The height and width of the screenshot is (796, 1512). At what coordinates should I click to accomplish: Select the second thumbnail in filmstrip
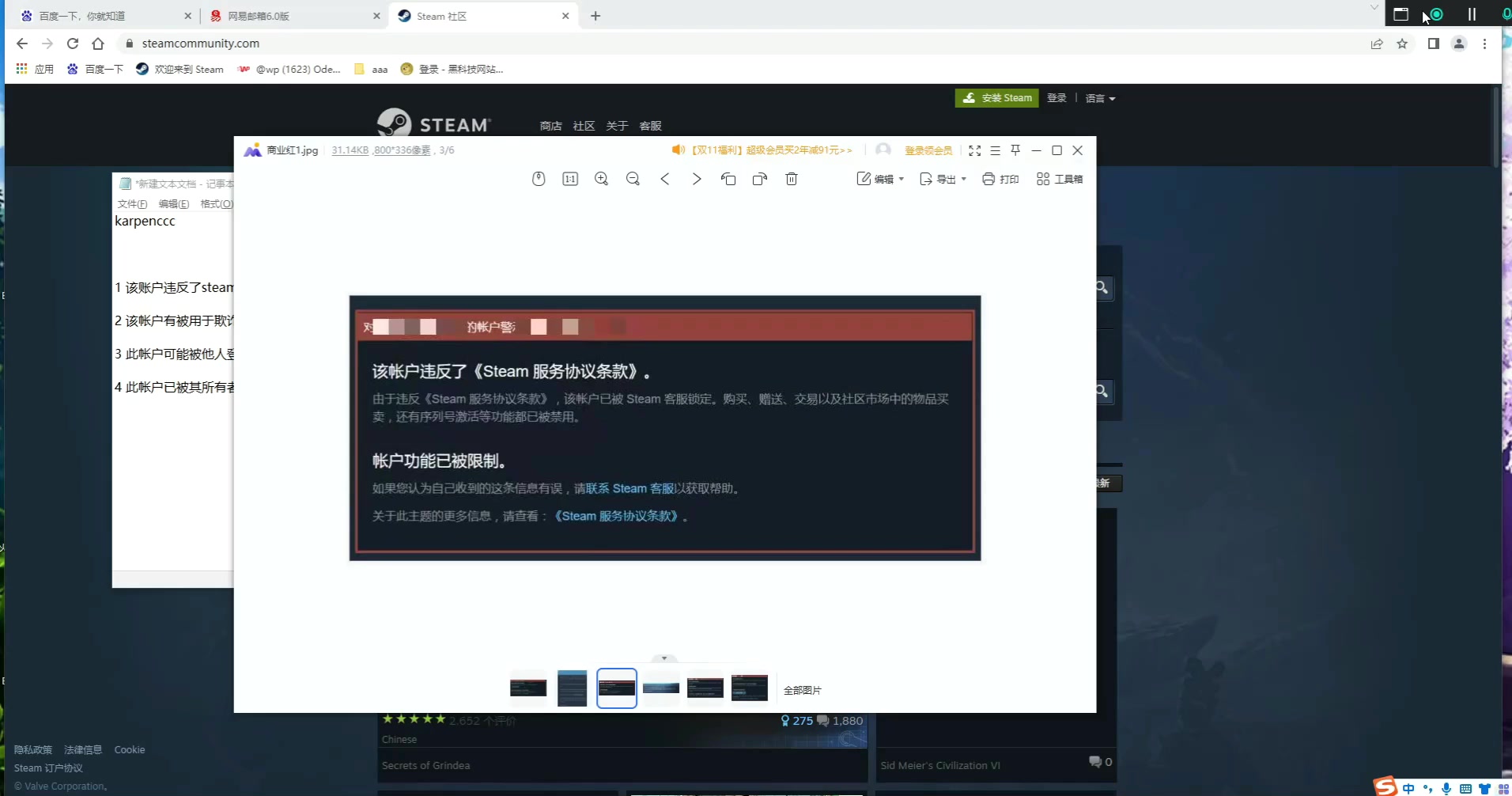pyautogui.click(x=573, y=688)
